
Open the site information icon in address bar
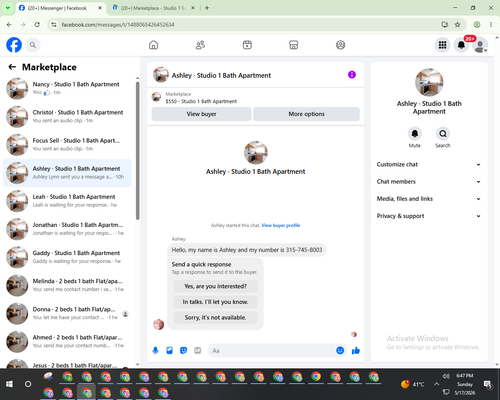(x=54, y=25)
